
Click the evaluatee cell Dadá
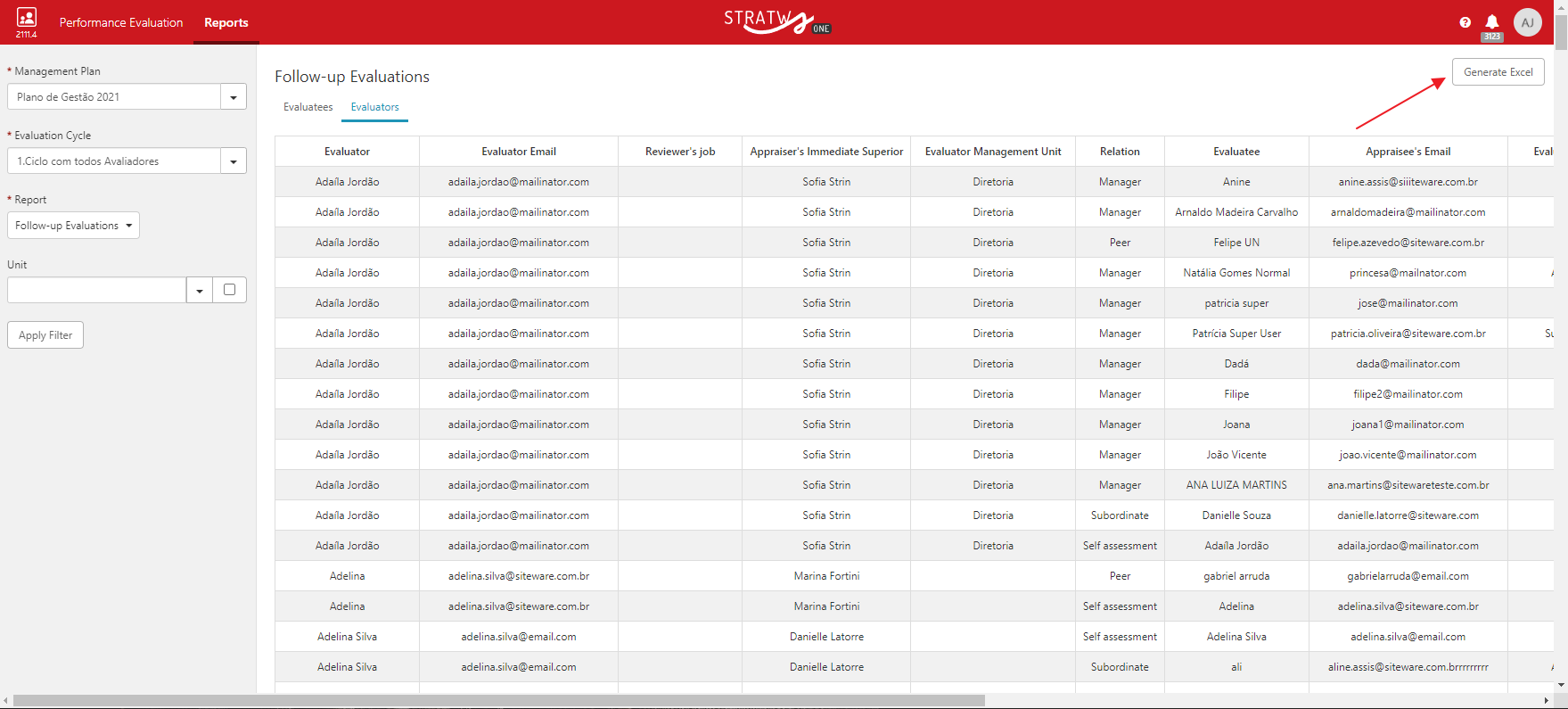[1236, 364]
